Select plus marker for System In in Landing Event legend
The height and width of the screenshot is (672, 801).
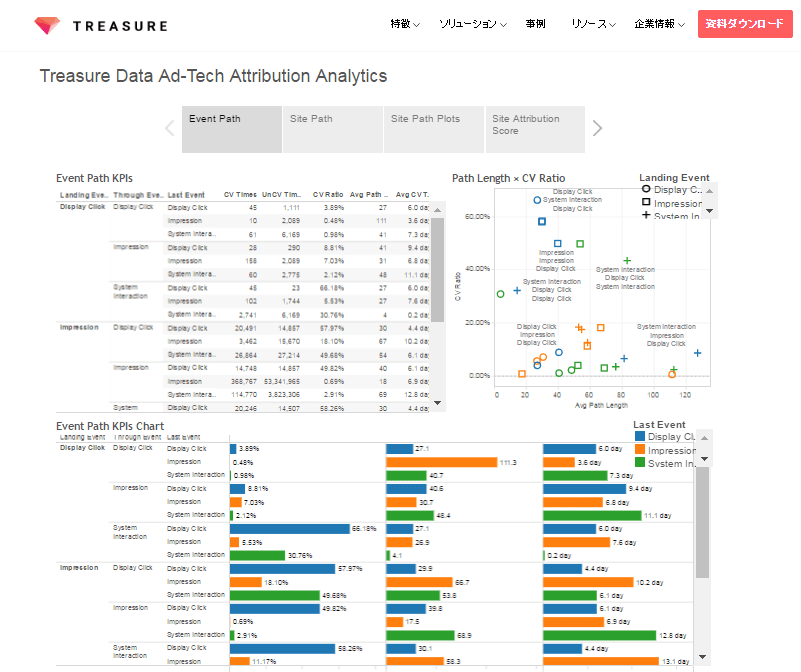[646, 215]
